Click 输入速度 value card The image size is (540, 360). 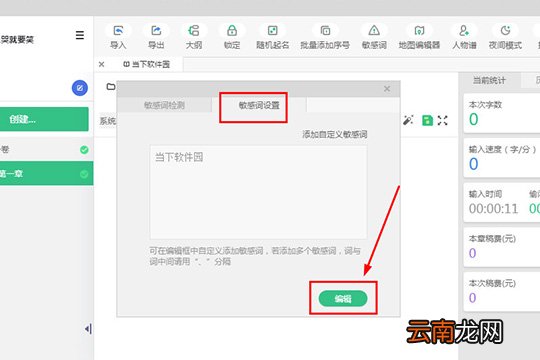point(502,158)
